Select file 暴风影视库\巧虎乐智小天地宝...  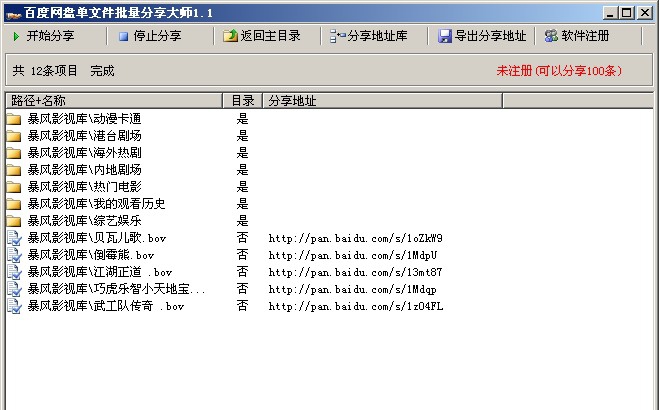coord(116,289)
